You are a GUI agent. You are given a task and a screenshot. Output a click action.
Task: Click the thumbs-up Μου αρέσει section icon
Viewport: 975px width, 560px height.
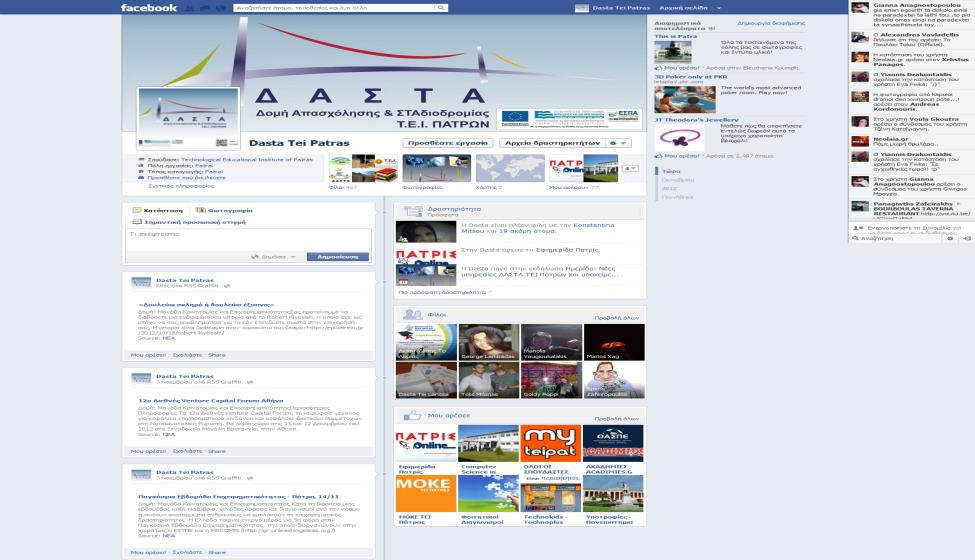tap(412, 415)
